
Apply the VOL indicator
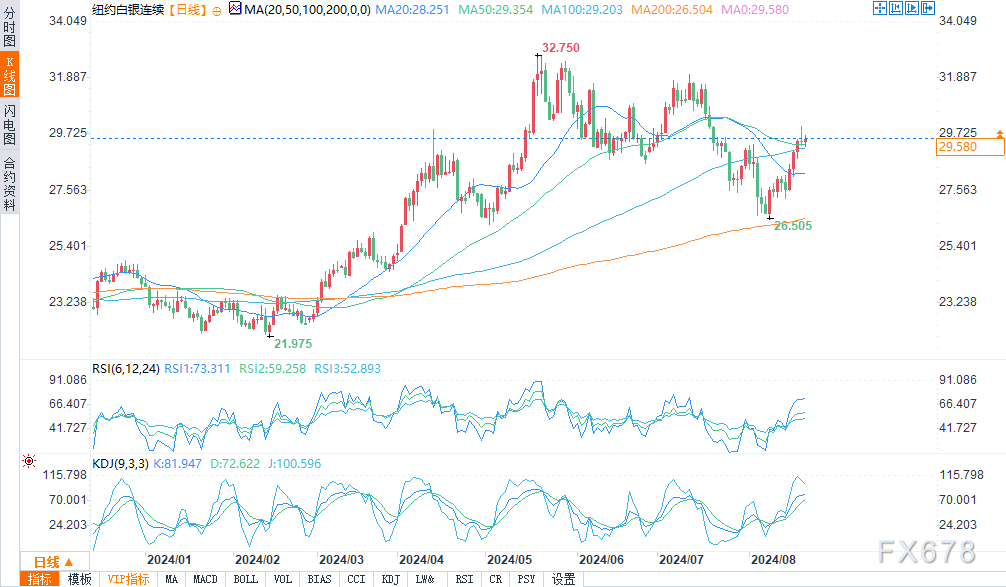(x=283, y=579)
